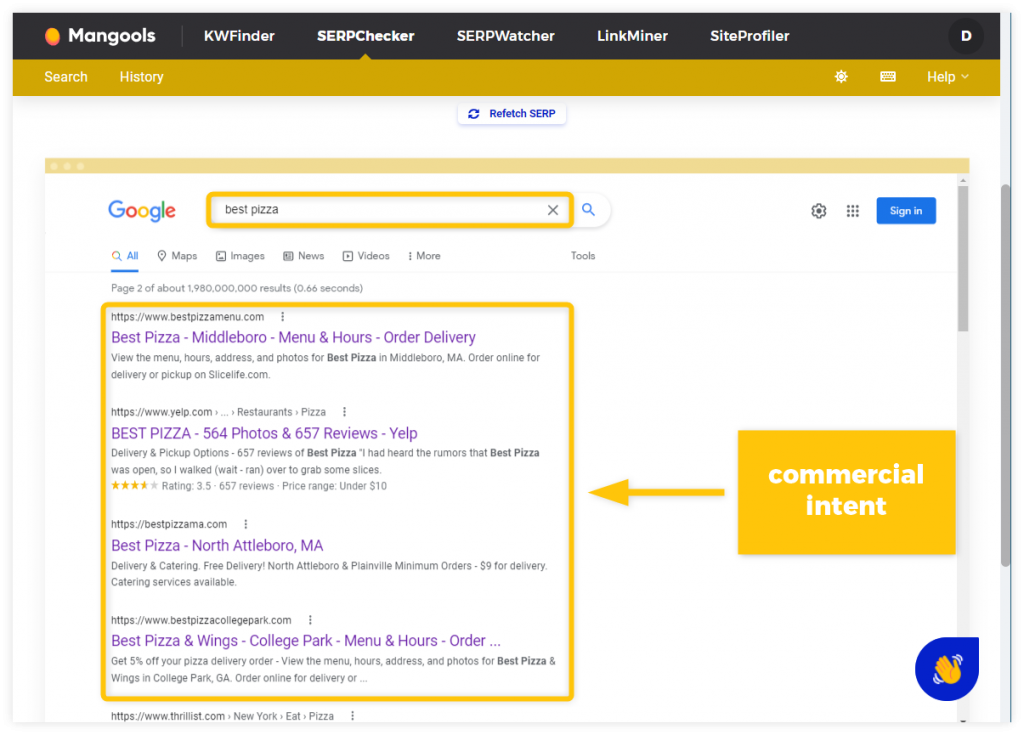Switch to the History tab
The width and height of the screenshot is (1024, 735).
coord(141,76)
